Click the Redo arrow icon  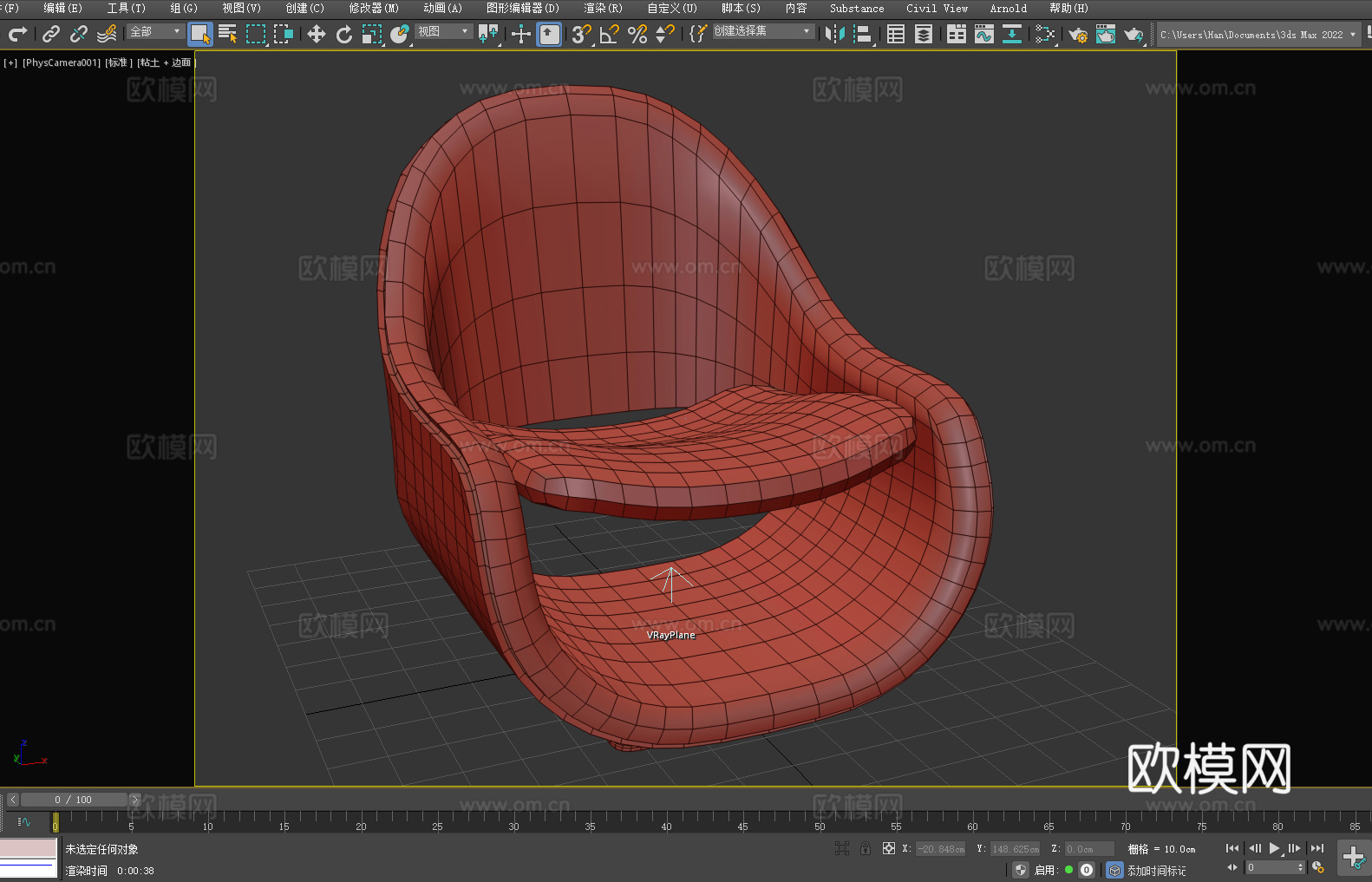click(17, 34)
